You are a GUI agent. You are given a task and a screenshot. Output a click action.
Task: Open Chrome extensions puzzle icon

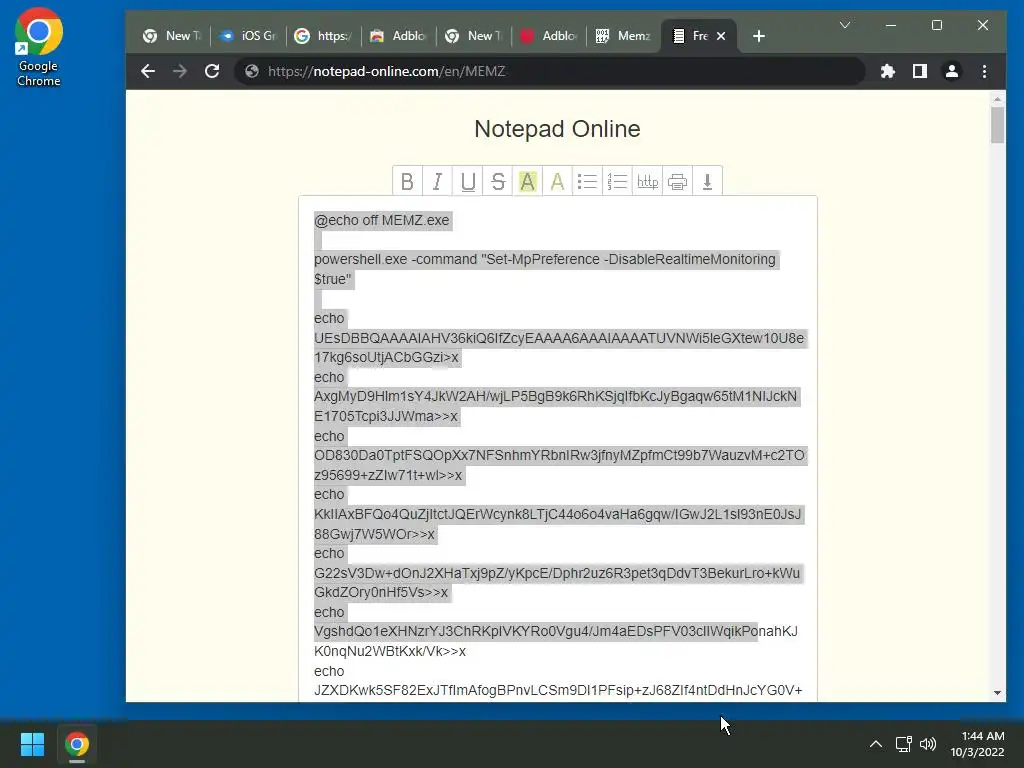pyautogui.click(x=888, y=71)
